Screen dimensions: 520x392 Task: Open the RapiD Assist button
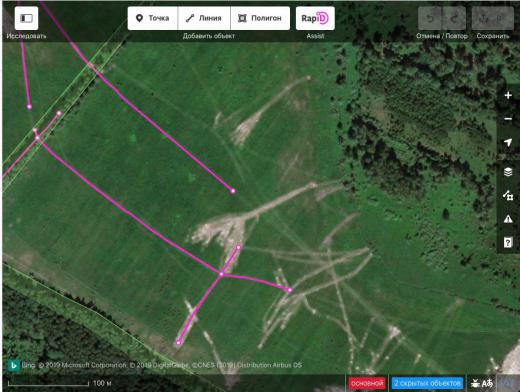click(315, 18)
